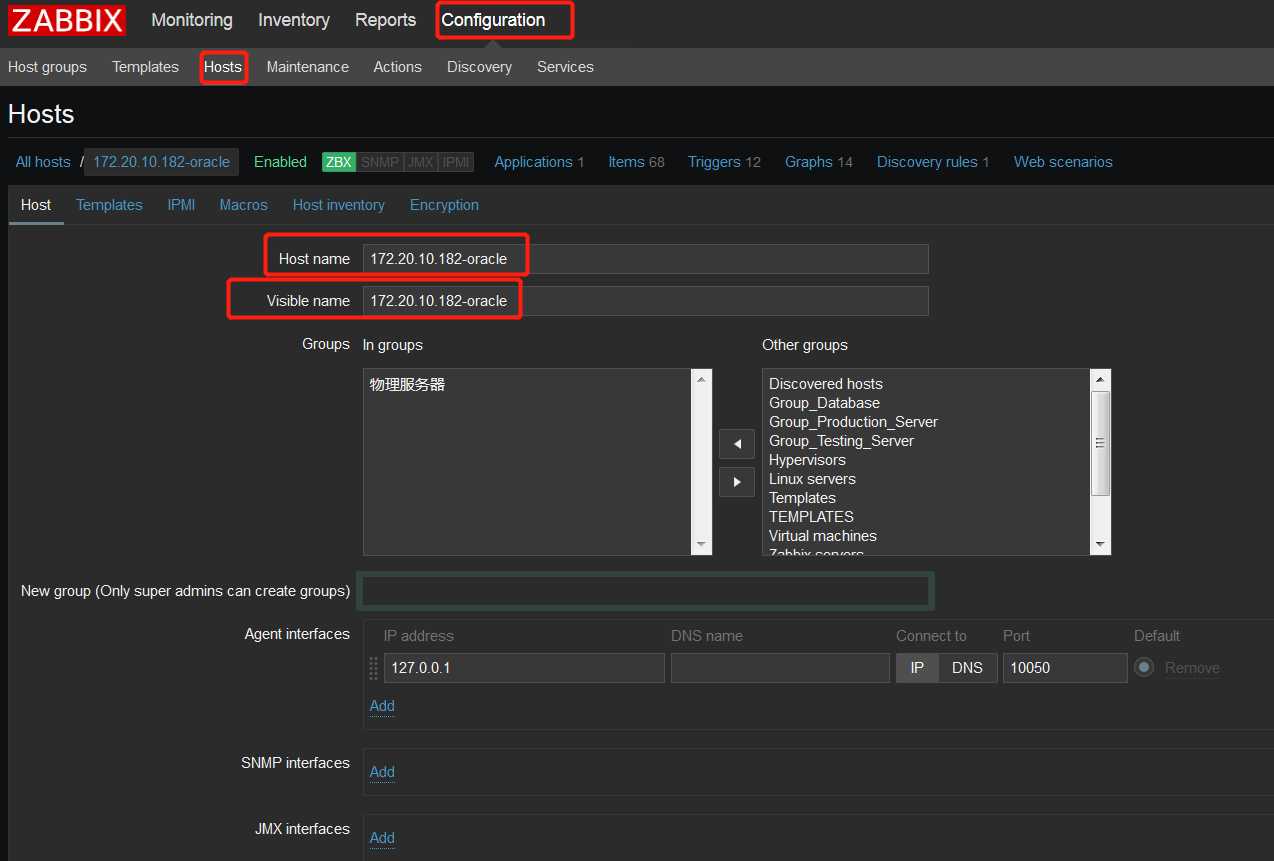
Task: Select 物理服务器 in the In groups list
Action: [x=407, y=384]
